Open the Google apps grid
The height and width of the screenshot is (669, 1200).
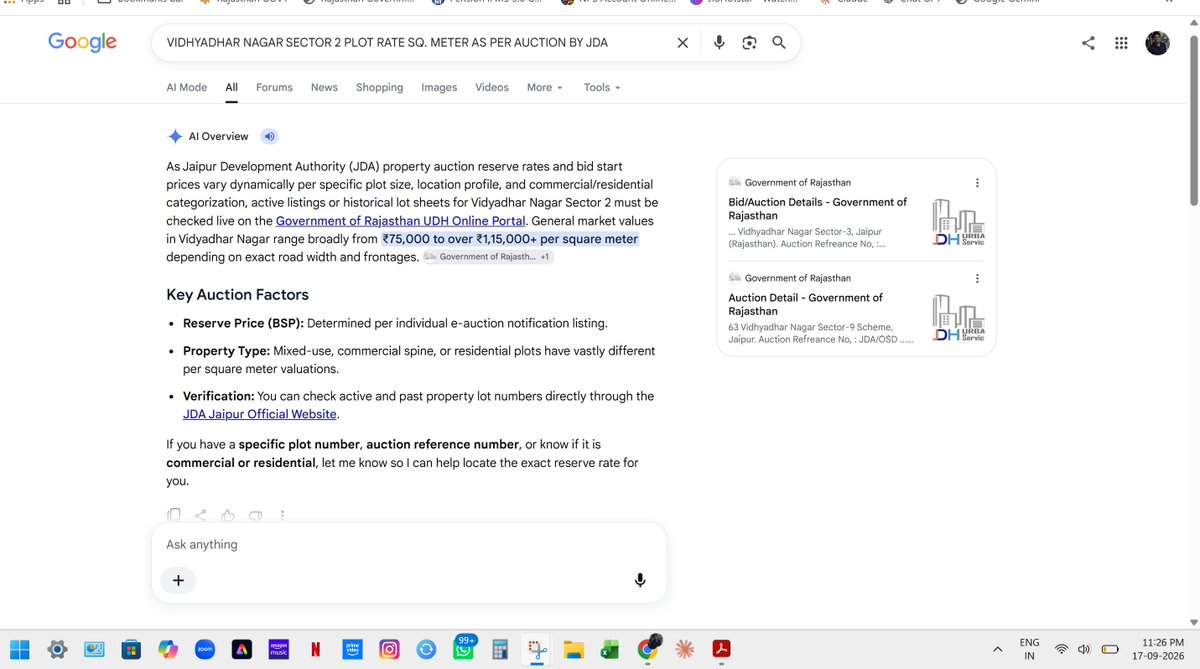pos(1121,43)
